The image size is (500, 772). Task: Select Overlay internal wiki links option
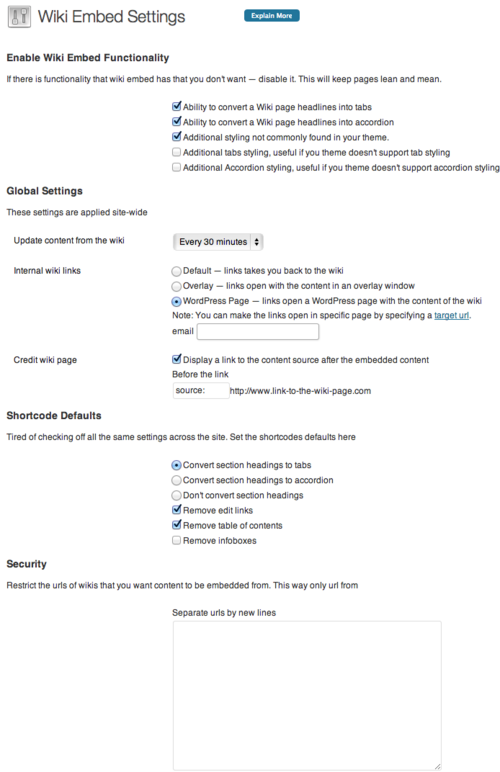(x=176, y=286)
